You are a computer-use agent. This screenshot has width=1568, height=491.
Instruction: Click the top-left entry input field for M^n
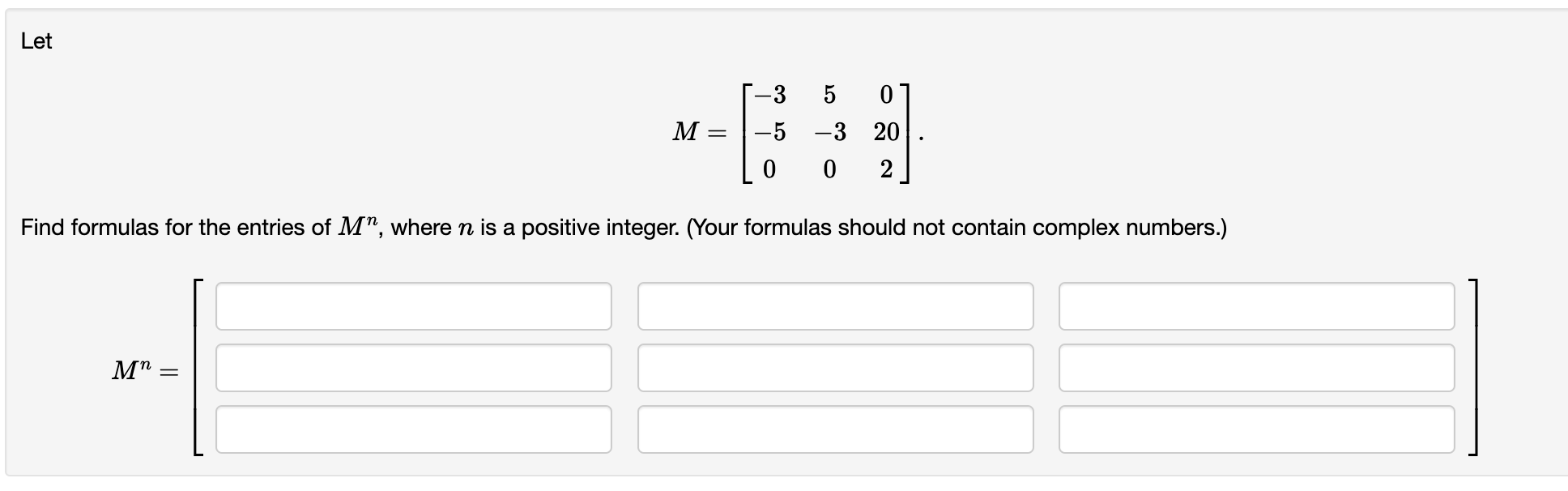coord(413,306)
